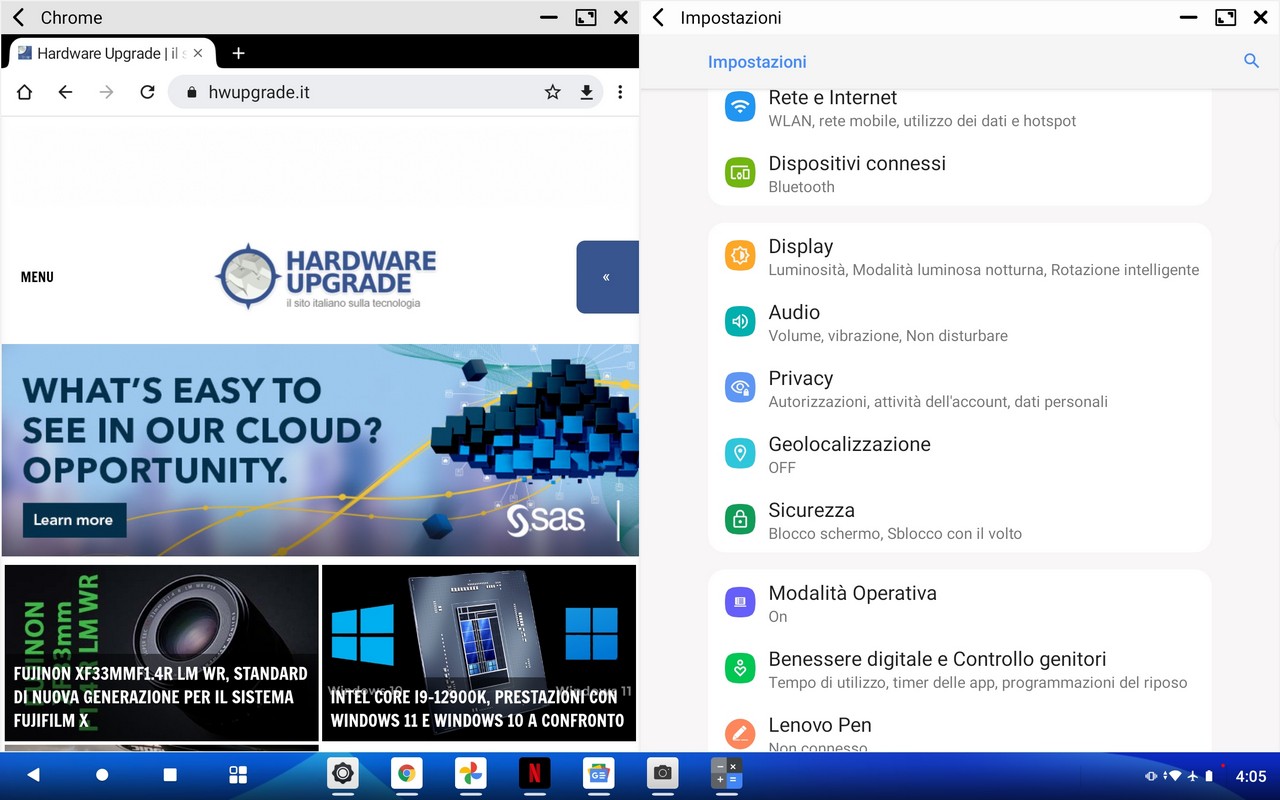Click the hwupgrade.it address bar
The height and width of the screenshot is (800, 1280).
click(385, 92)
